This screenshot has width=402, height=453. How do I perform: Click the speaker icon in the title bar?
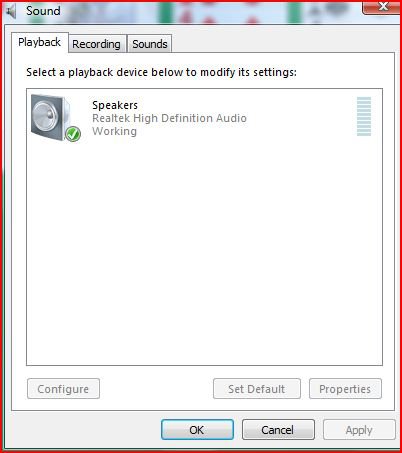point(12,12)
